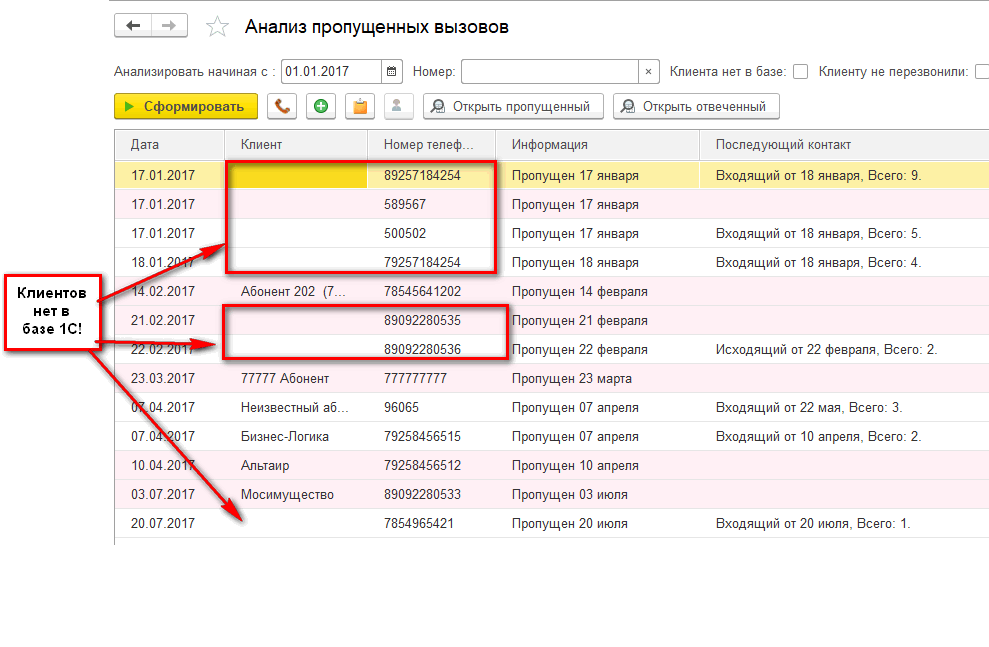The width and height of the screenshot is (989, 647).
Task: Click the forward navigation arrow
Action: 170,26
